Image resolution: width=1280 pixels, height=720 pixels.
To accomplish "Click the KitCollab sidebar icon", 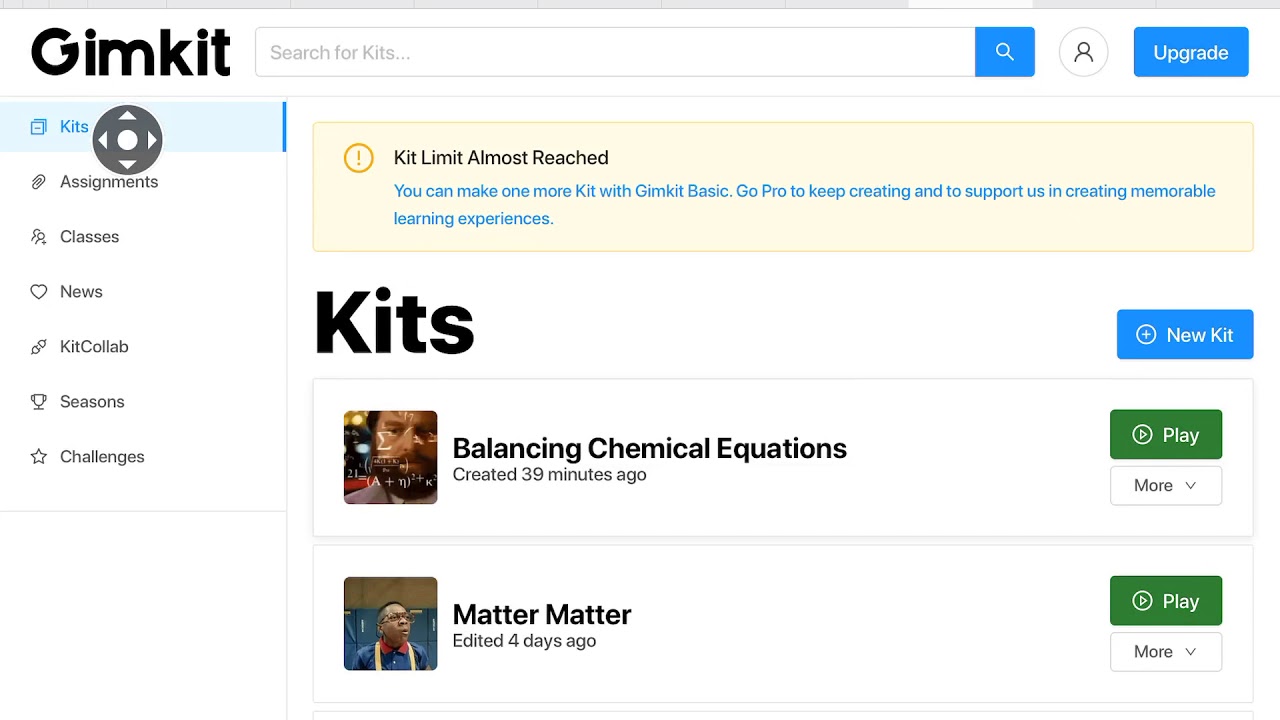I will [39, 347].
